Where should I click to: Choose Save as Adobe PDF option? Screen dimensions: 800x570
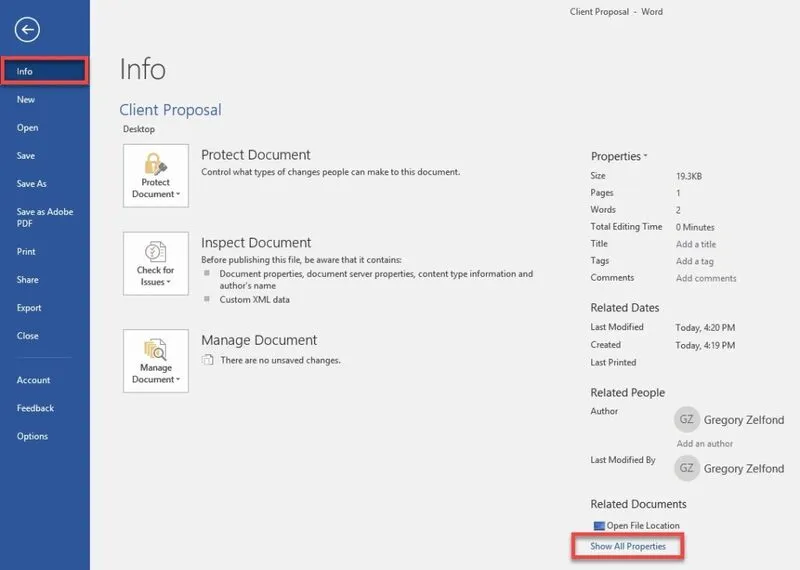tap(44, 218)
